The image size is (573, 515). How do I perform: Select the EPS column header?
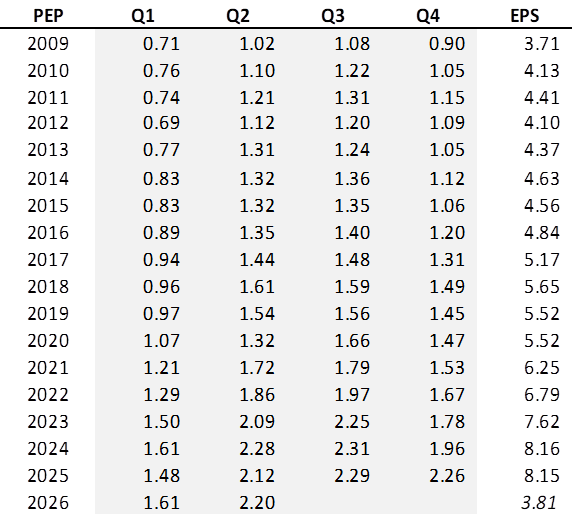pyautogui.click(x=525, y=16)
